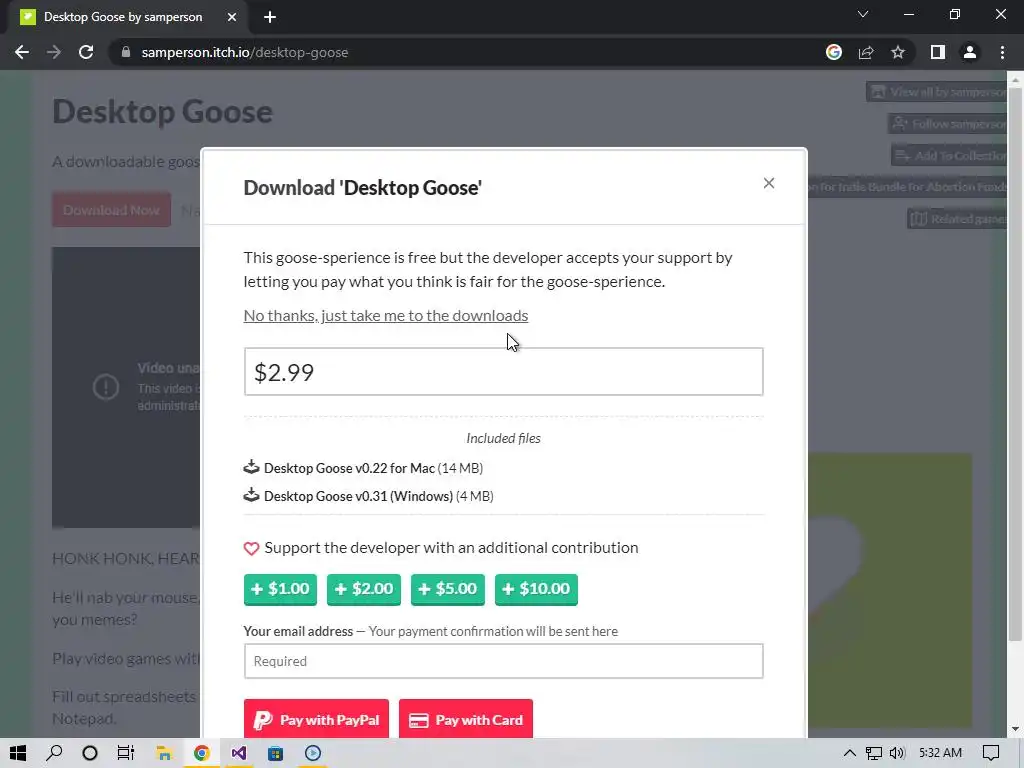The height and width of the screenshot is (768, 1024).
Task: Select 'Desktop Goose v0.22 for Mac' text
Action: pyautogui.click(x=349, y=468)
